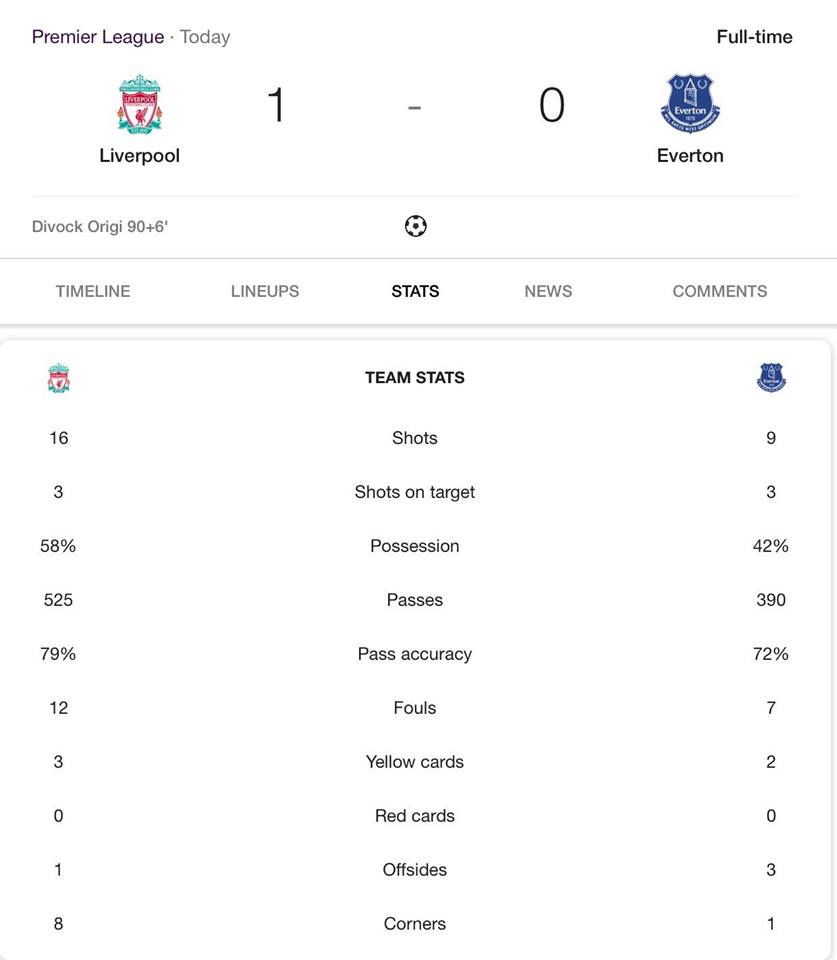
Task: Click the Corners stat row label
Action: [415, 924]
